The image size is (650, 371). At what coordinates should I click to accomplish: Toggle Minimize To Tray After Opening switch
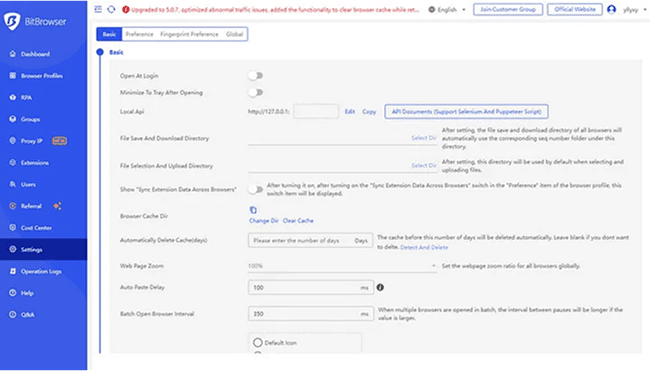pyautogui.click(x=255, y=92)
